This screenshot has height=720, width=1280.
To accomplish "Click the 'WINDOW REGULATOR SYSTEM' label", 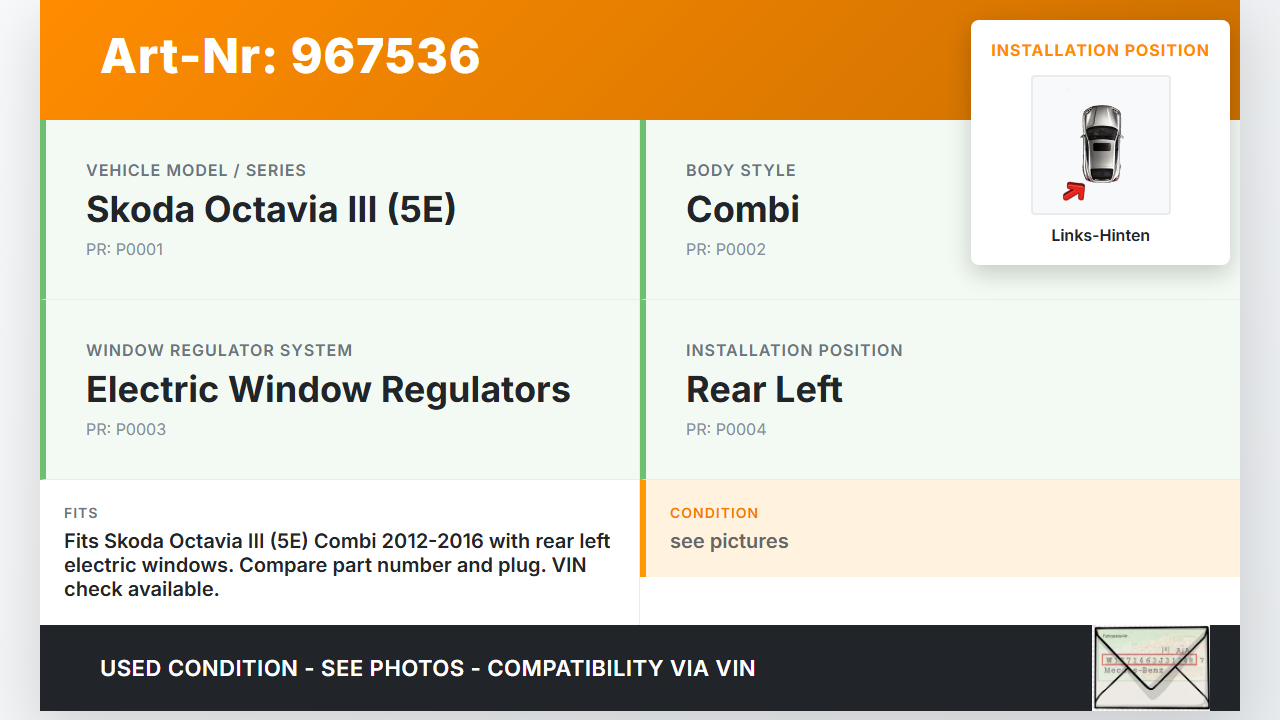I will 219,351.
